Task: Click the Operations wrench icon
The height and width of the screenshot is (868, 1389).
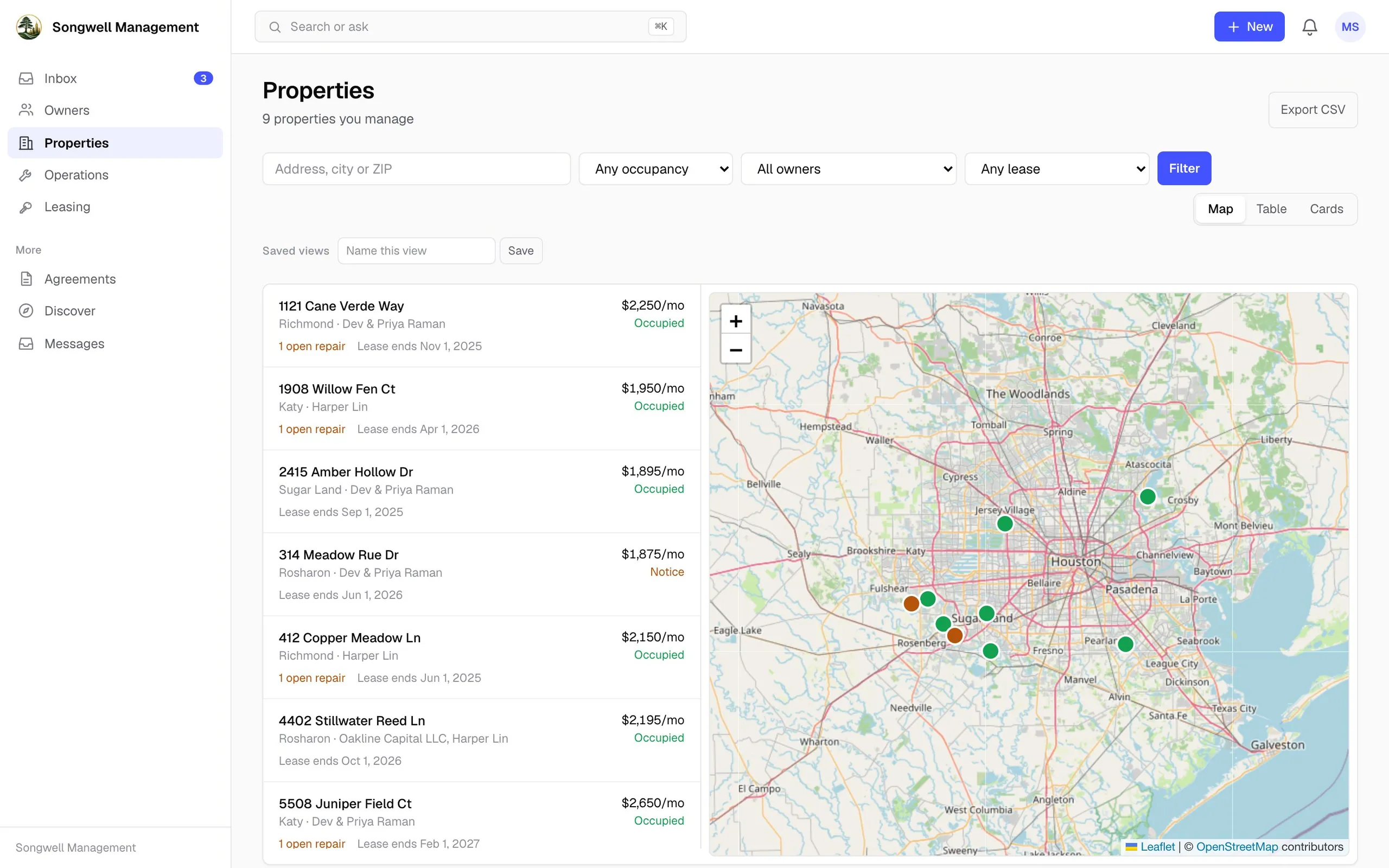Action: point(27,175)
